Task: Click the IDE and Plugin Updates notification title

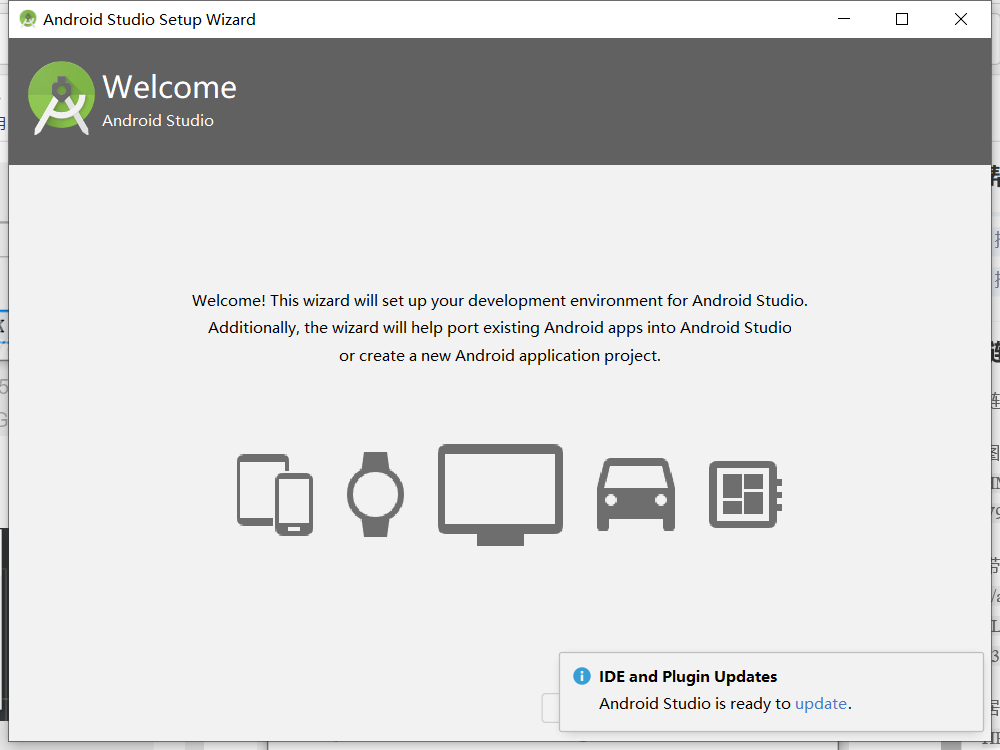Action: 688,677
